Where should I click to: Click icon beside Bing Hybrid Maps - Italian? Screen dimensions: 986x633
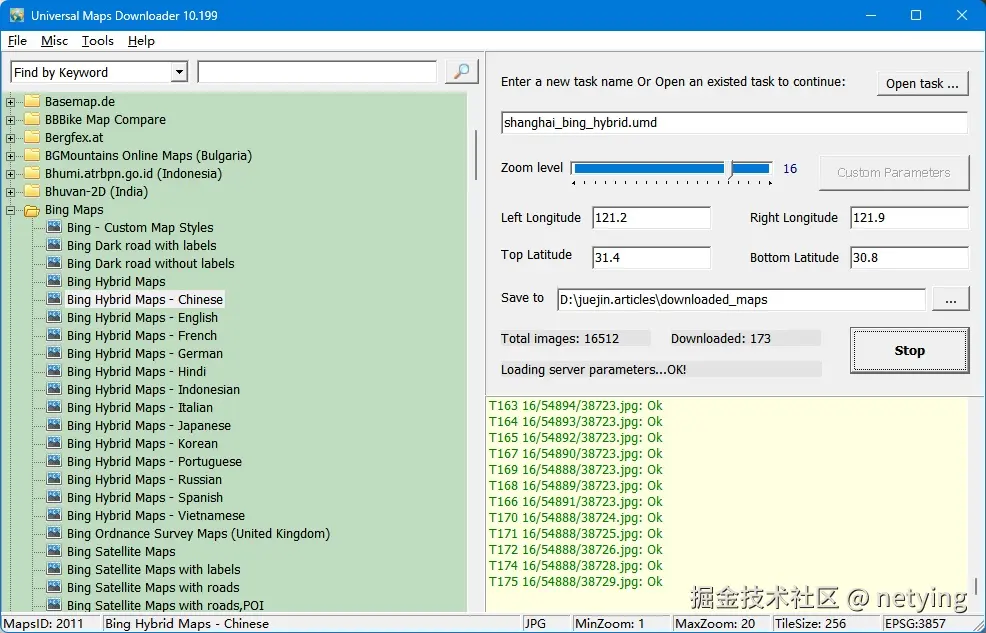54,407
